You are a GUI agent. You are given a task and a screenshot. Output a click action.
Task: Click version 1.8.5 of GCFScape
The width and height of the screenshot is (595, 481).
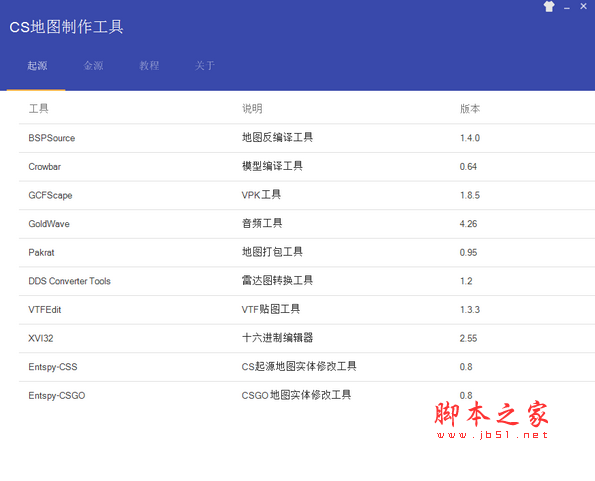coord(470,195)
